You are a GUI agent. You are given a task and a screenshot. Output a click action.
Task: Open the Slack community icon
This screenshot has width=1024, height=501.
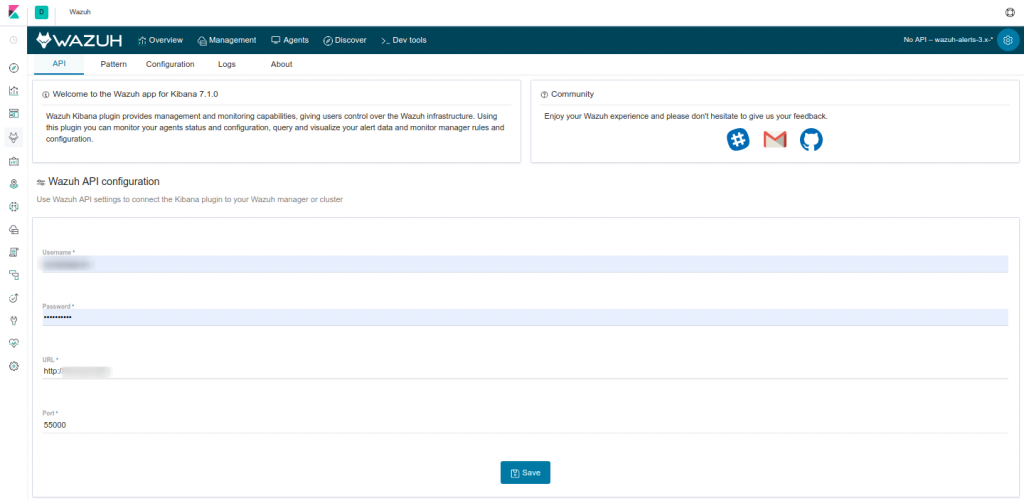[738, 139]
